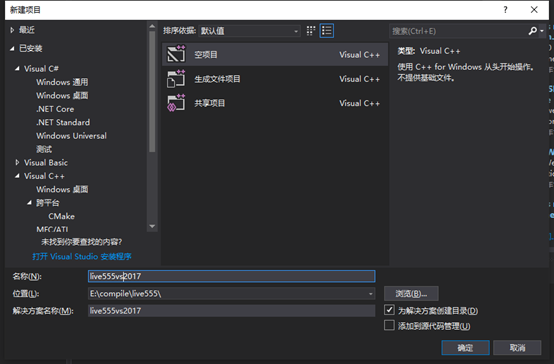Click the tree scrollbar up arrow
This screenshot has width=554, height=364.
pos(152,26)
